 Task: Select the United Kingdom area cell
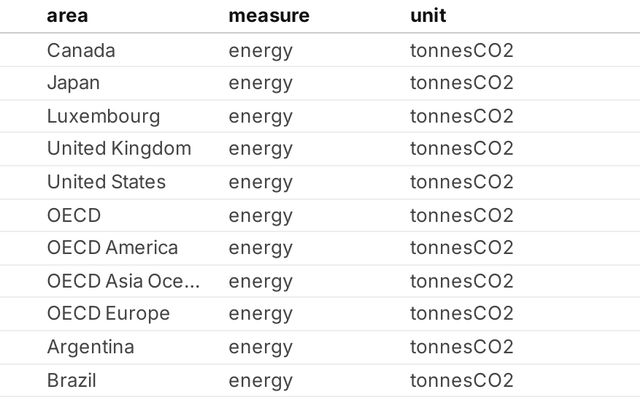click(118, 149)
